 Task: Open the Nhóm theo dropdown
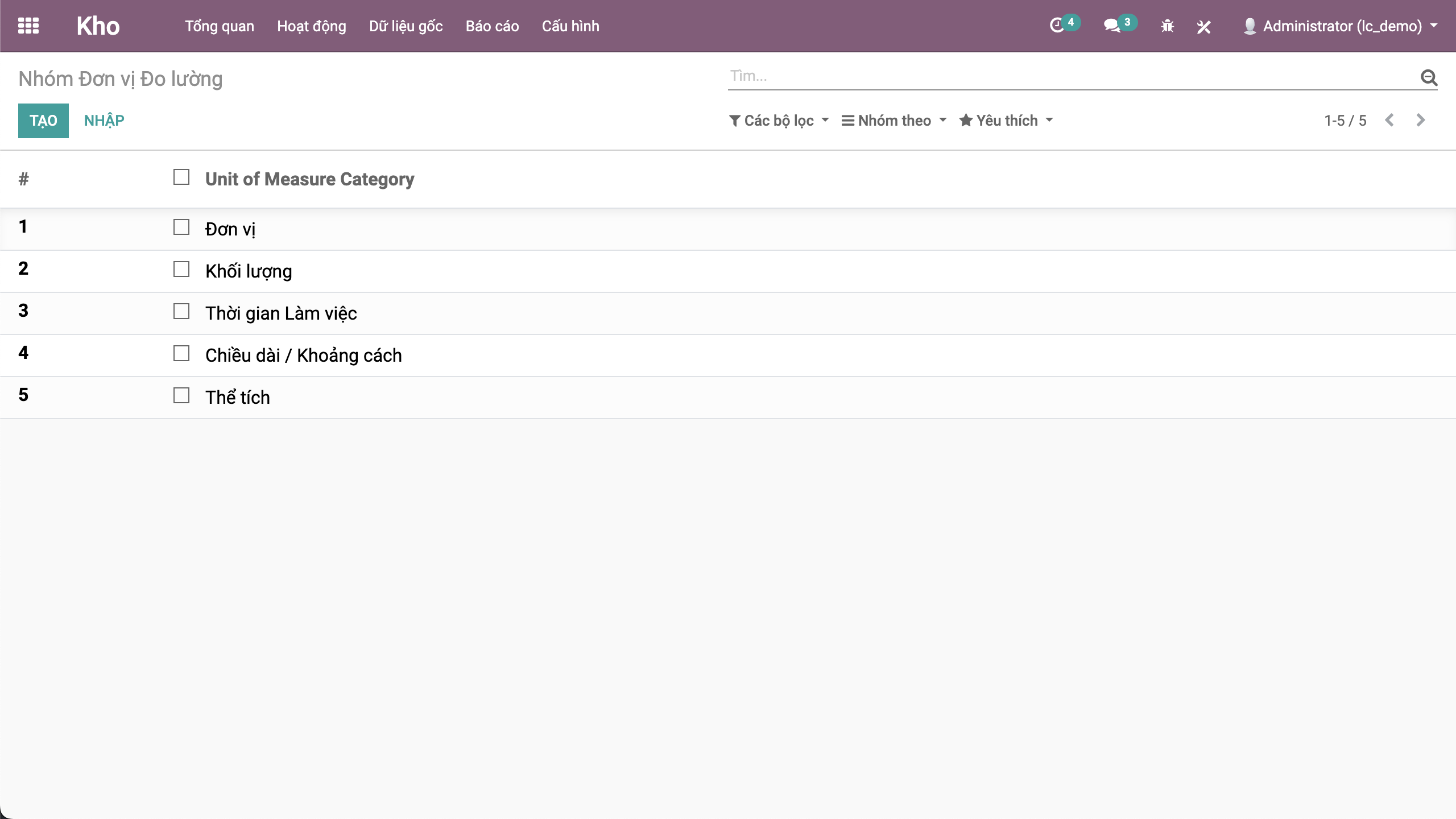[x=894, y=121]
